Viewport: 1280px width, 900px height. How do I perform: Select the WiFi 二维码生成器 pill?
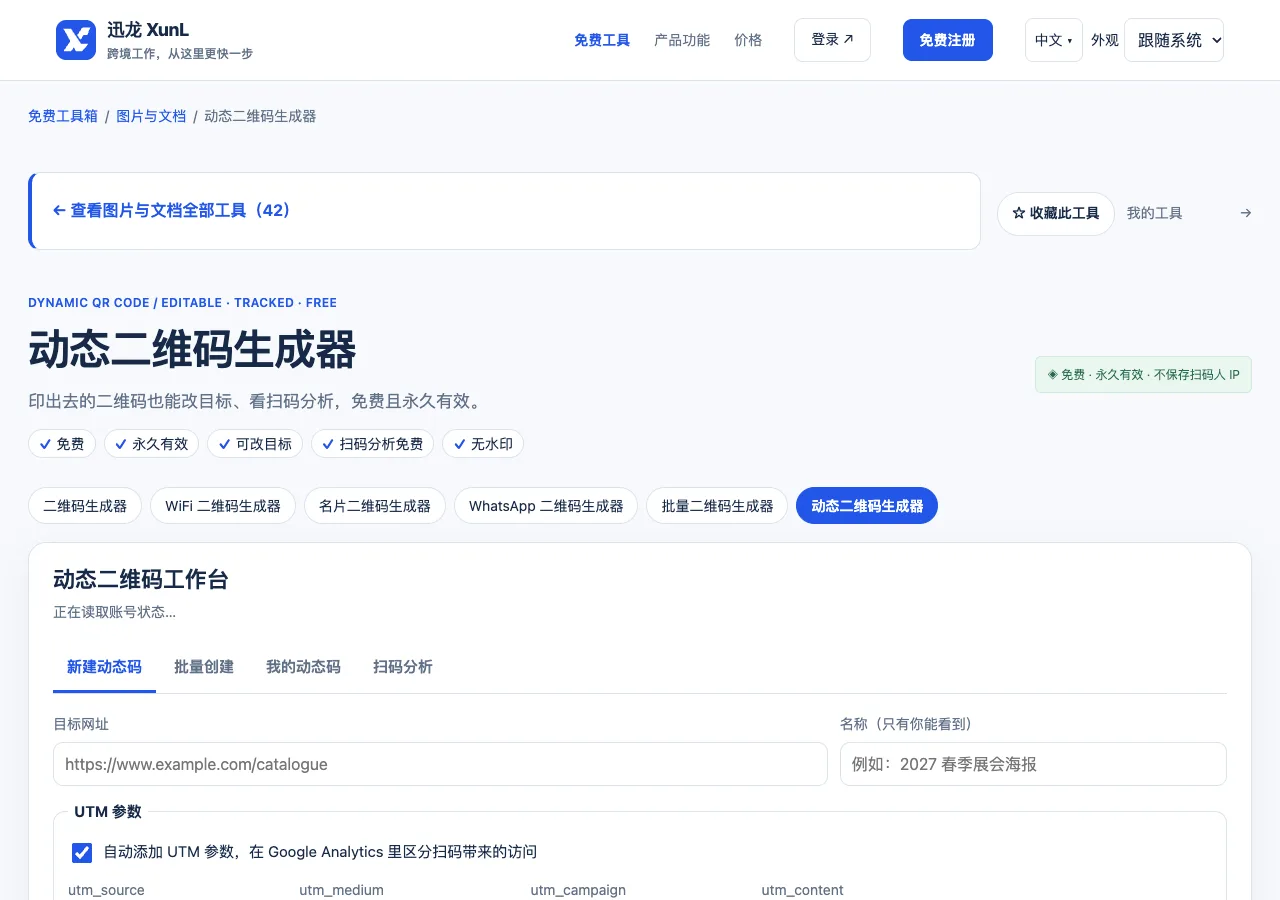point(223,506)
